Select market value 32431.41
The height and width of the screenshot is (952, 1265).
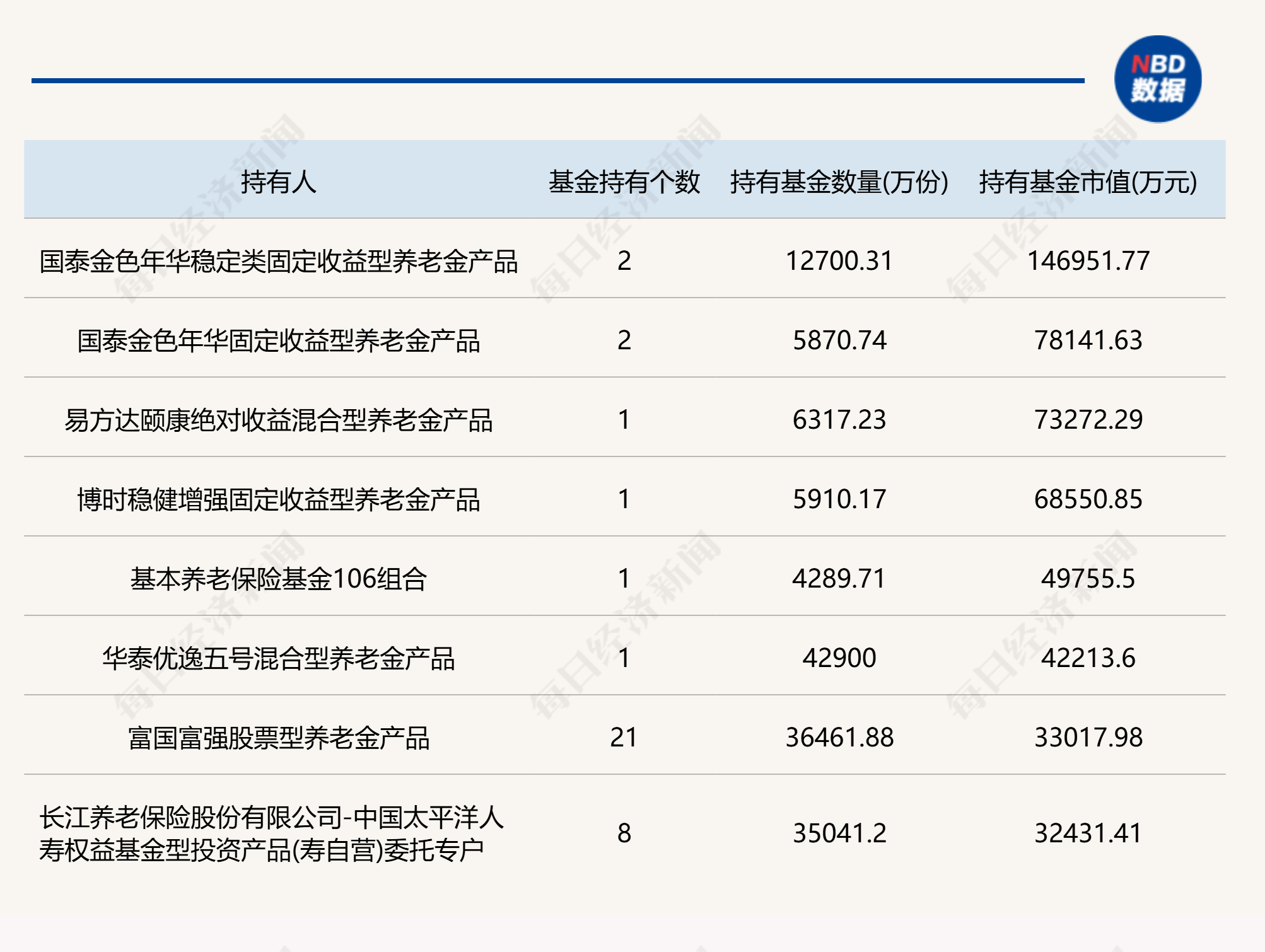pos(1088,833)
